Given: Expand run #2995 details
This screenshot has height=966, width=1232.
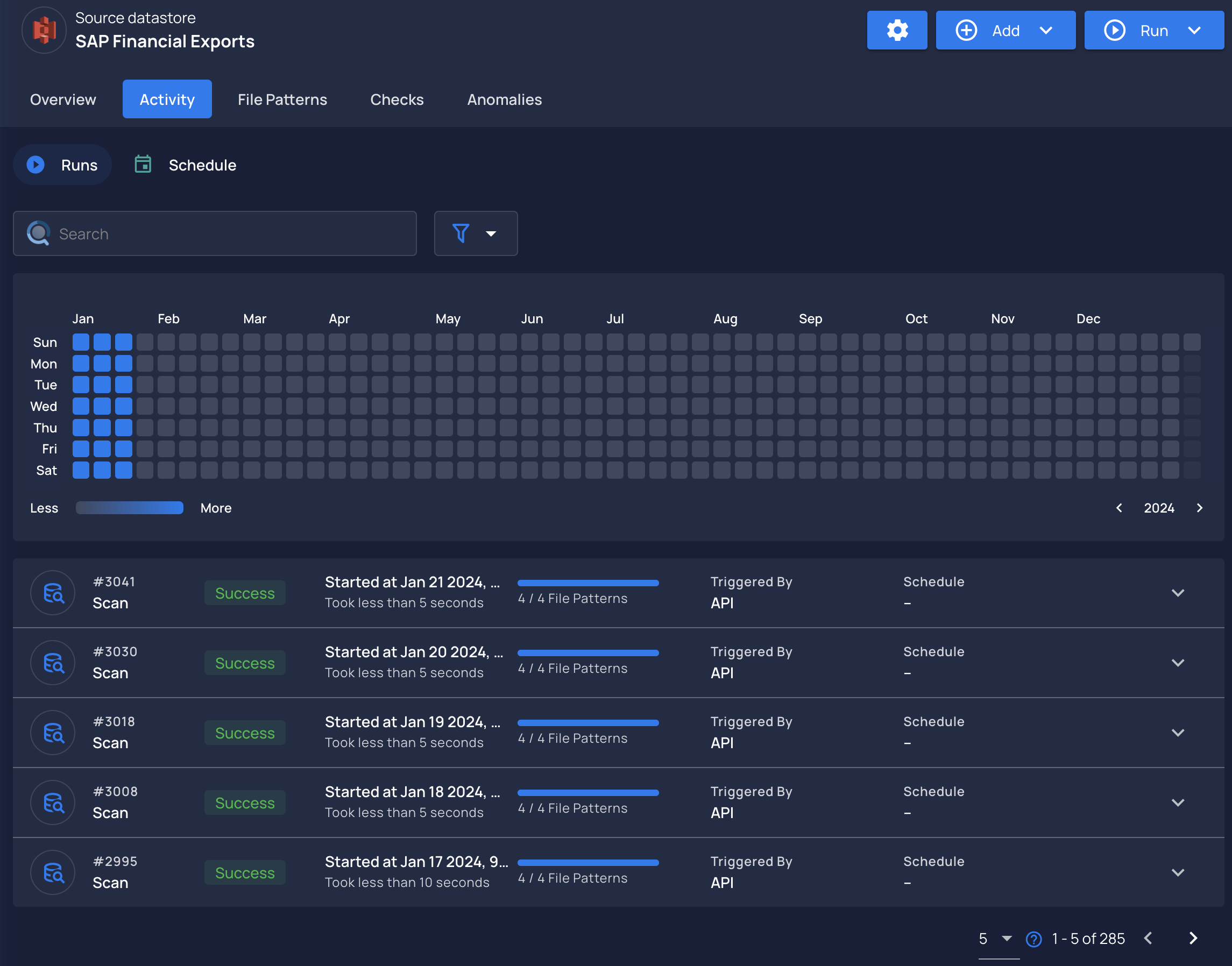Looking at the screenshot, I should pyautogui.click(x=1178, y=872).
